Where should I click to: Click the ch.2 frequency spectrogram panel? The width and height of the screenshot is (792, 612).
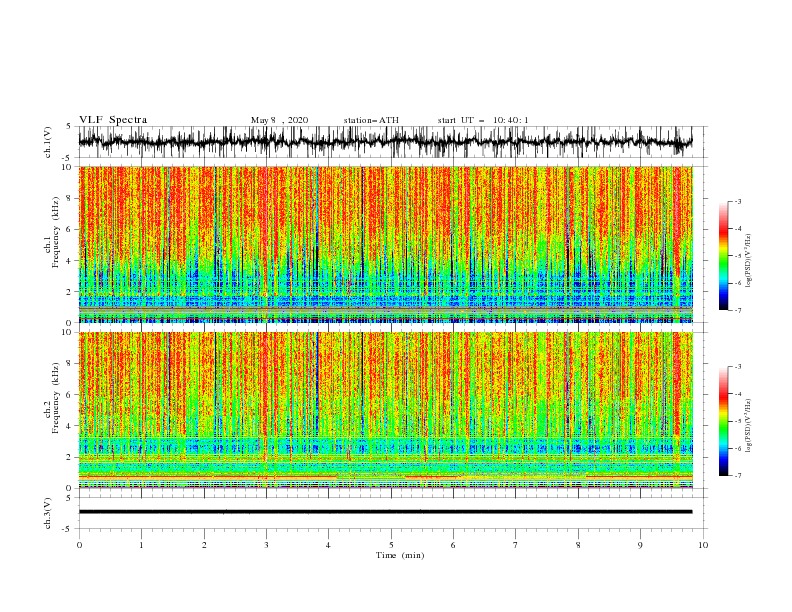[385, 410]
